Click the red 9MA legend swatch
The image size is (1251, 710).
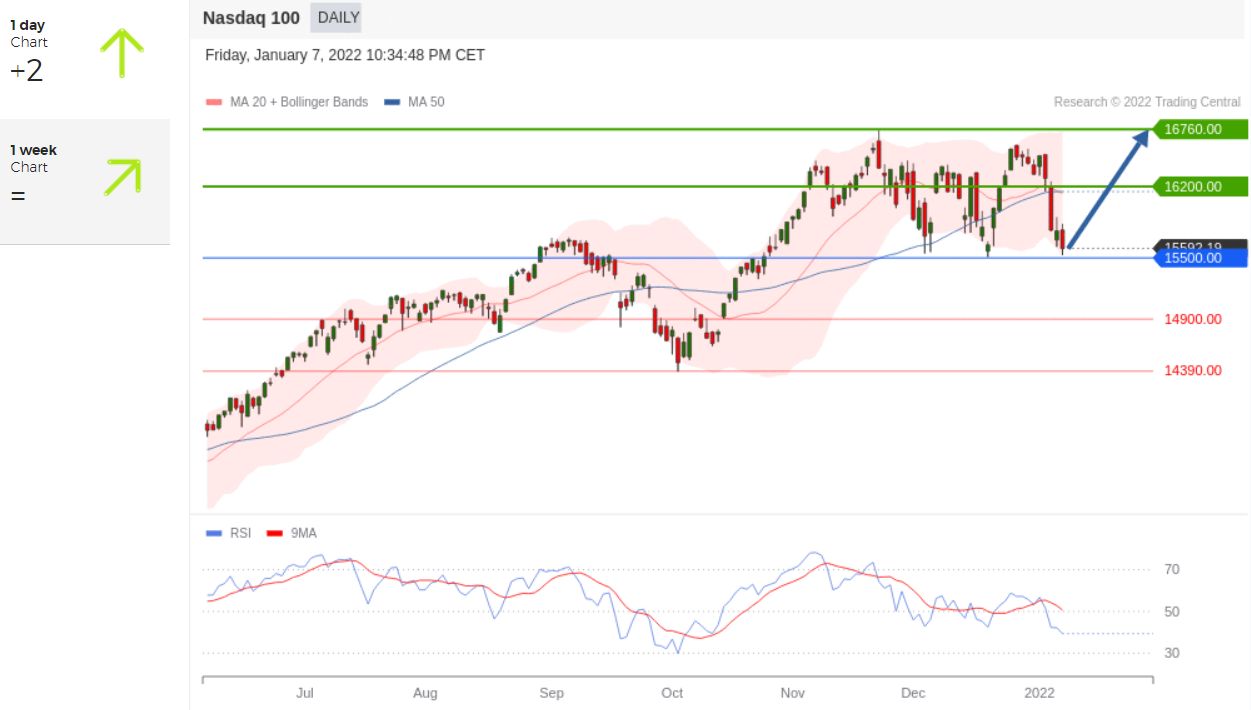(275, 534)
